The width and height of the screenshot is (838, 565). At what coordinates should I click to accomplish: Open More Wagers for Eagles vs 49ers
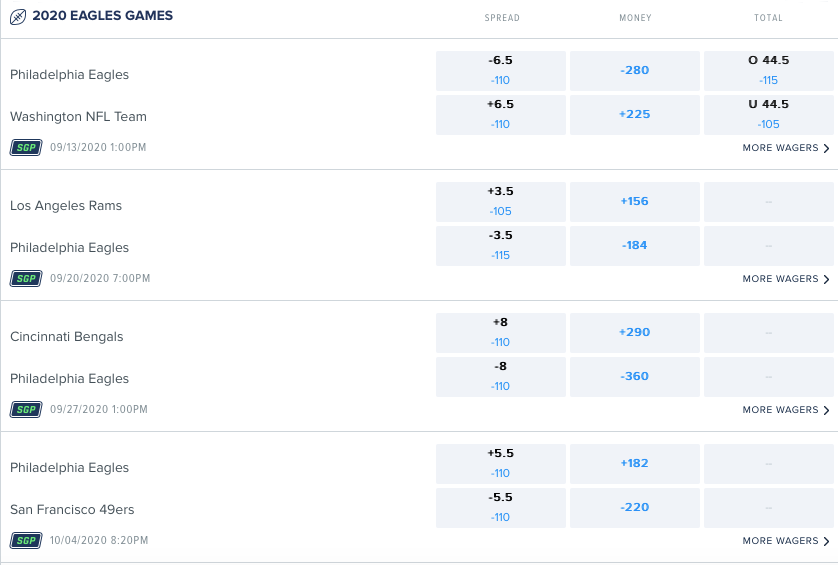click(786, 541)
